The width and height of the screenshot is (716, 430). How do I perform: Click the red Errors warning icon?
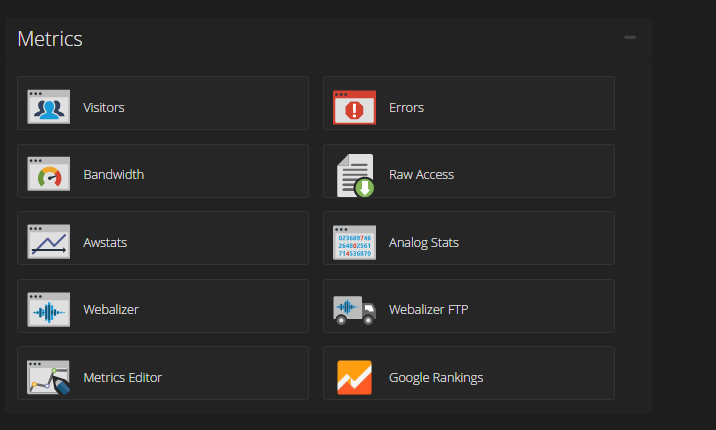(354, 107)
